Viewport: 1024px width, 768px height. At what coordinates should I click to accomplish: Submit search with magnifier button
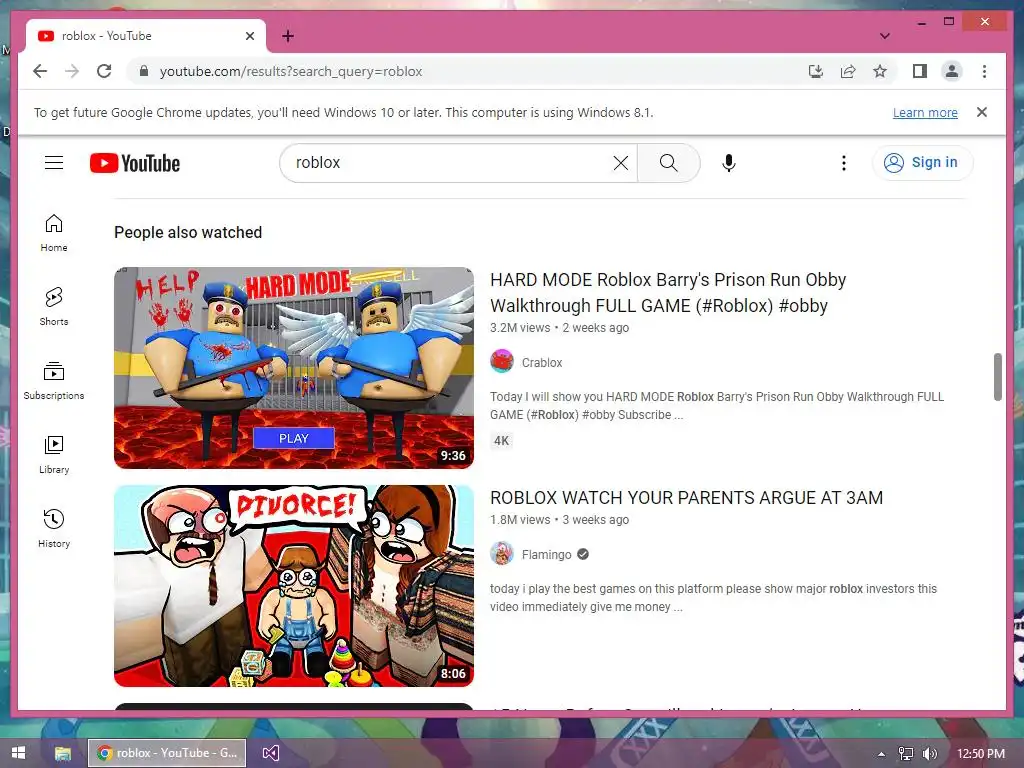pos(669,163)
